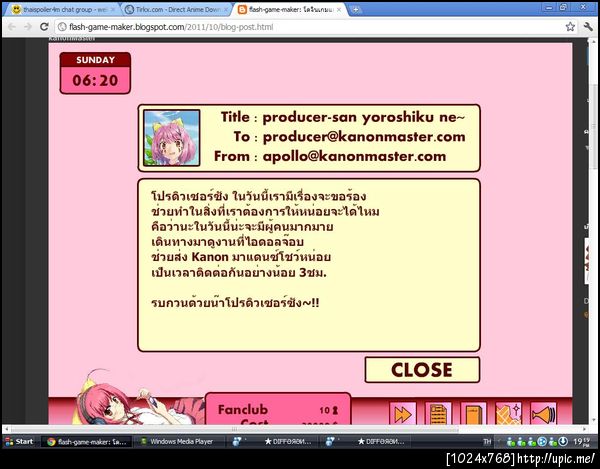Viewport: 600px width, 469px height.
Task: Click the first messenger tray icon
Action: point(511,442)
